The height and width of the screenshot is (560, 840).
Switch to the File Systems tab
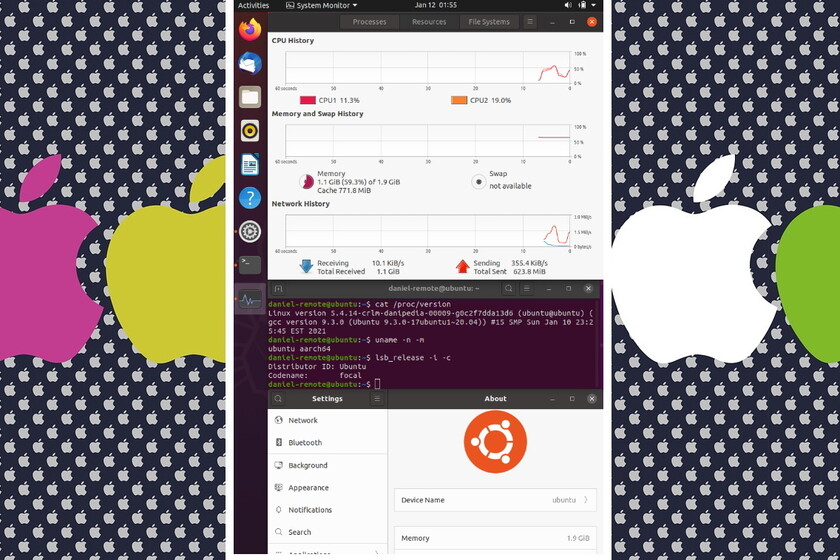pos(489,22)
